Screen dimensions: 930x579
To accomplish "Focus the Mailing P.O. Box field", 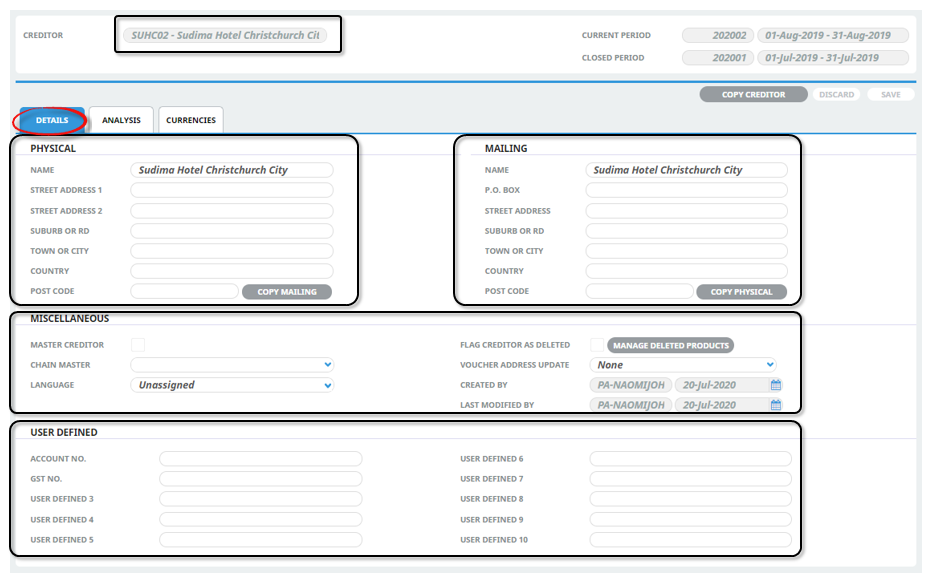I will tap(687, 190).
